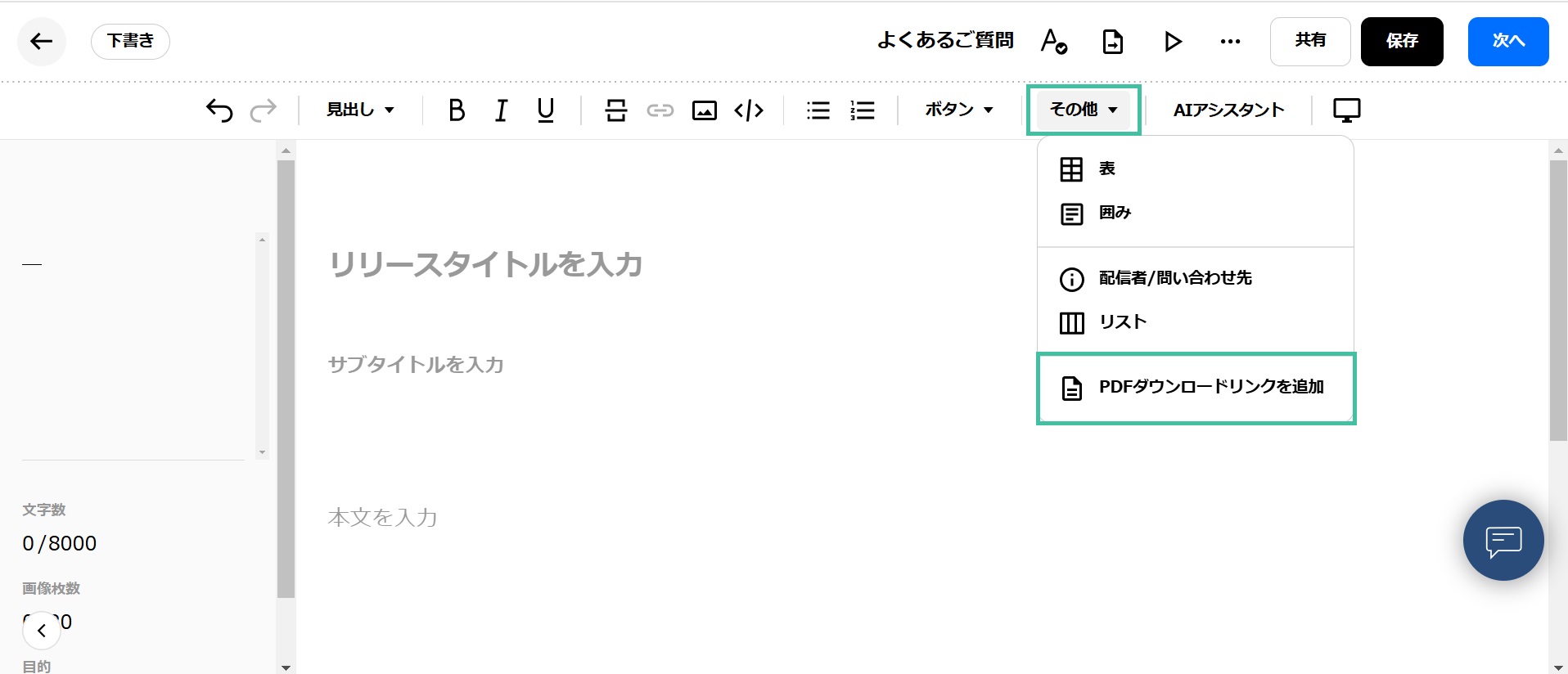Insert embed code using the code icon
Image resolution: width=1568 pixels, height=674 pixels.
(x=749, y=110)
